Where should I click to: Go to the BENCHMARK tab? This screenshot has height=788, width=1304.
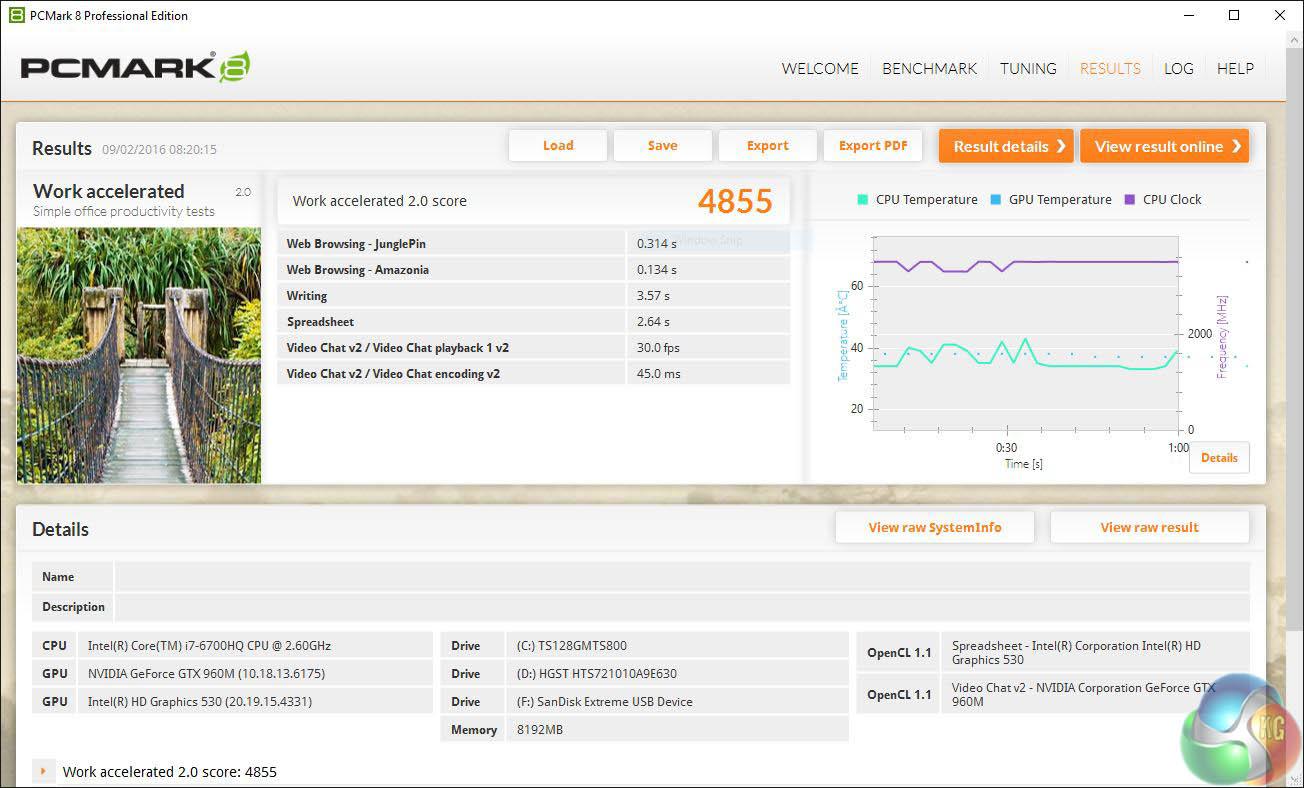tap(929, 69)
